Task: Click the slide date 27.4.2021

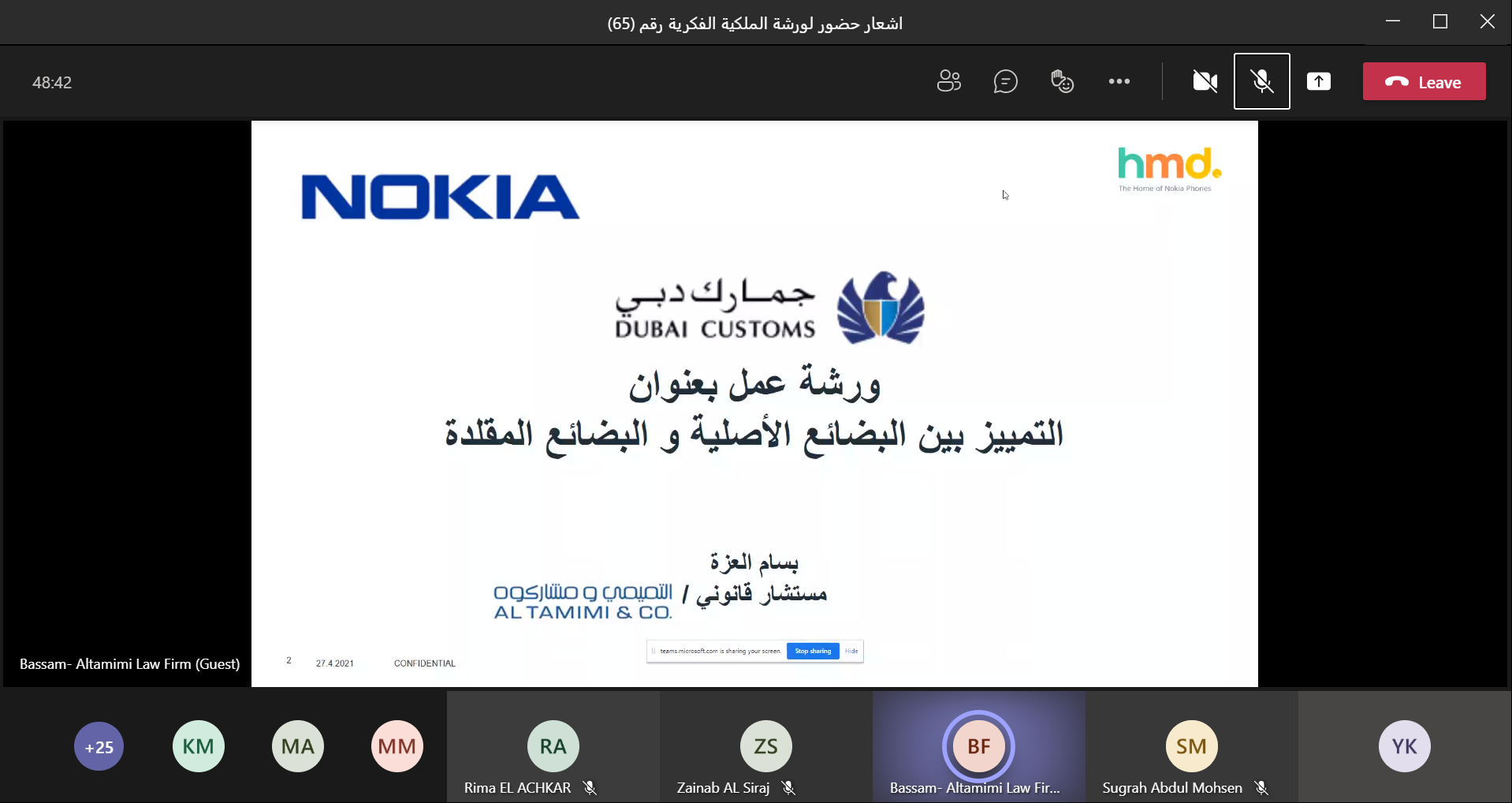Action: point(335,663)
